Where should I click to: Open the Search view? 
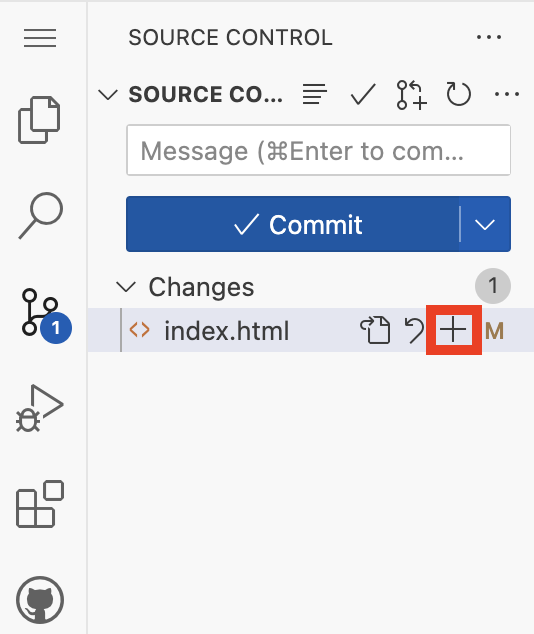click(40, 215)
